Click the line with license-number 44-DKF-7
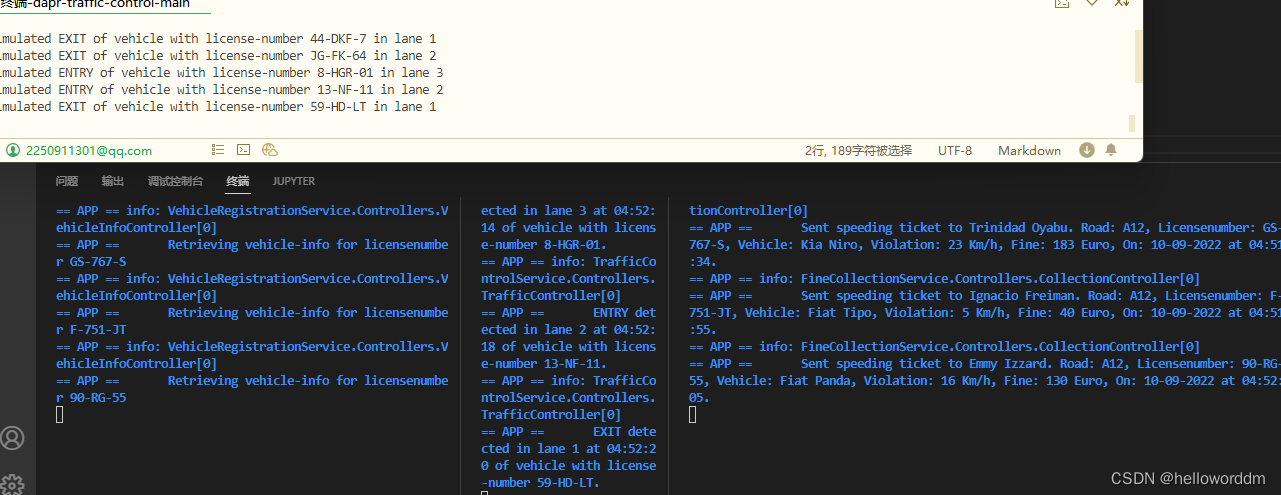 click(x=218, y=38)
